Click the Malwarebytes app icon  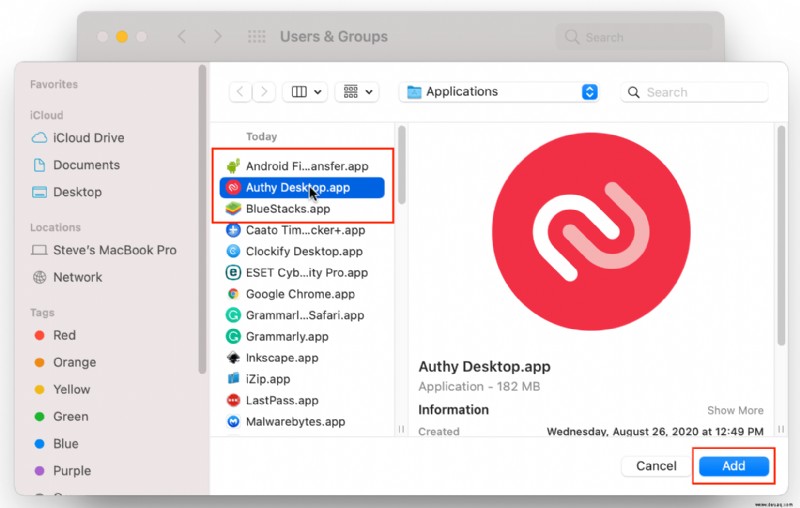pos(233,422)
